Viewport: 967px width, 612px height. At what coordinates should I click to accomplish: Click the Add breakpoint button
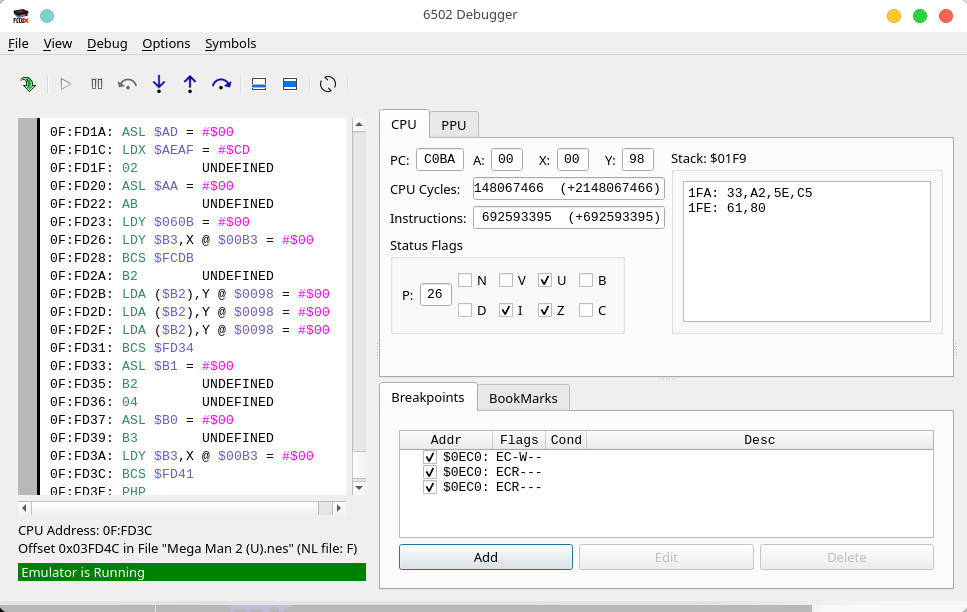[x=485, y=557]
